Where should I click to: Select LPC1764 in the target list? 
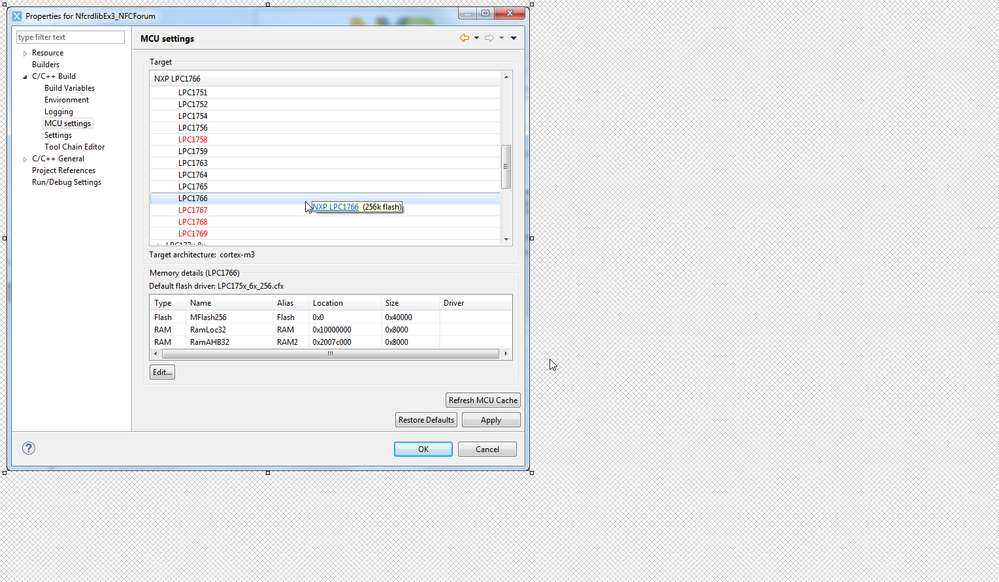point(325,175)
